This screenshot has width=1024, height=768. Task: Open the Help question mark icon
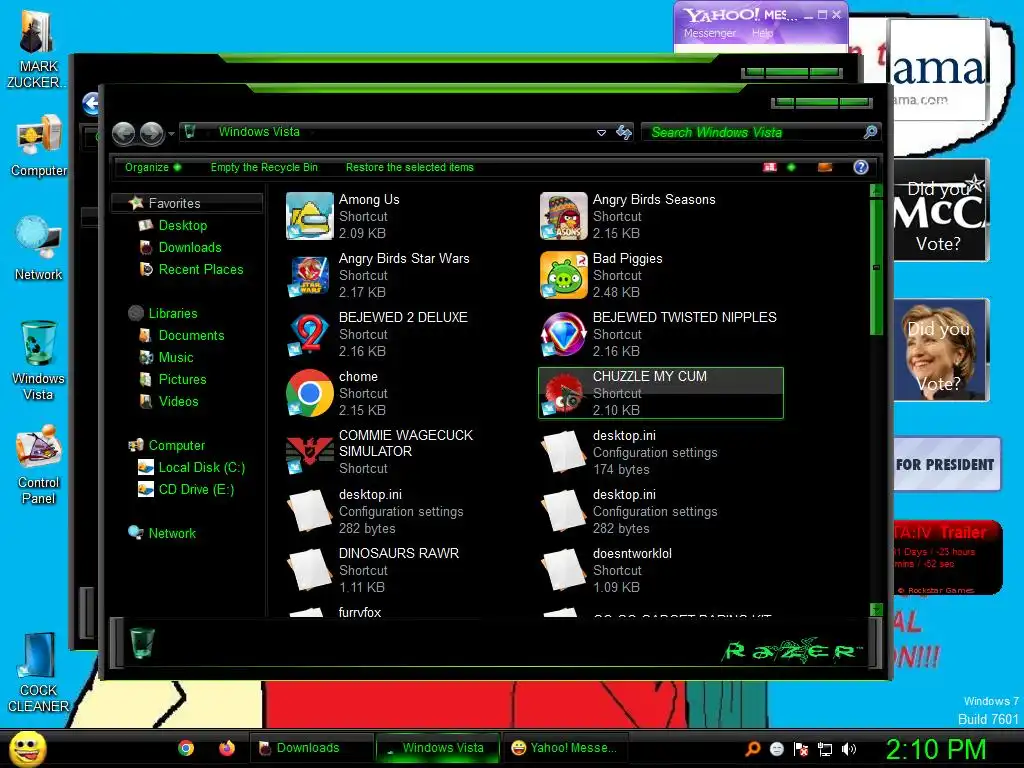pos(861,167)
